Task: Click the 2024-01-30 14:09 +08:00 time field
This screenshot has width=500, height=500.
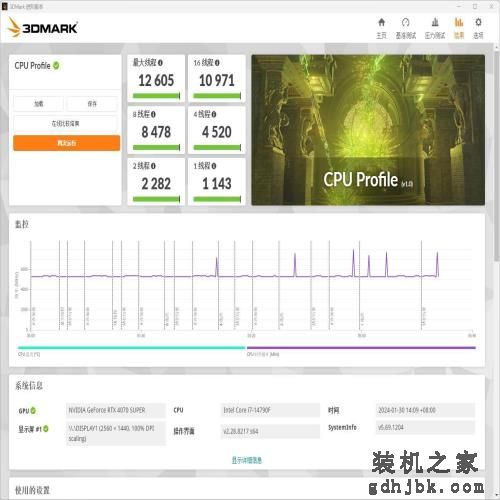Action: click(x=425, y=410)
